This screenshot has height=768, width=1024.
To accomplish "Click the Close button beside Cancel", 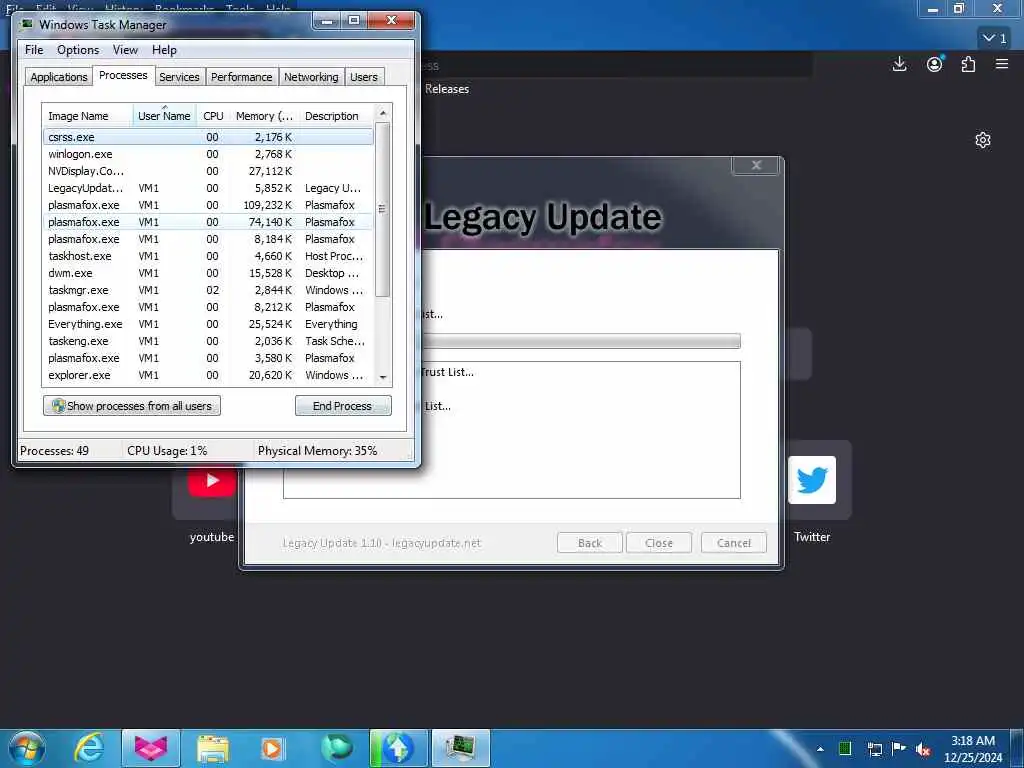I will [x=658, y=543].
